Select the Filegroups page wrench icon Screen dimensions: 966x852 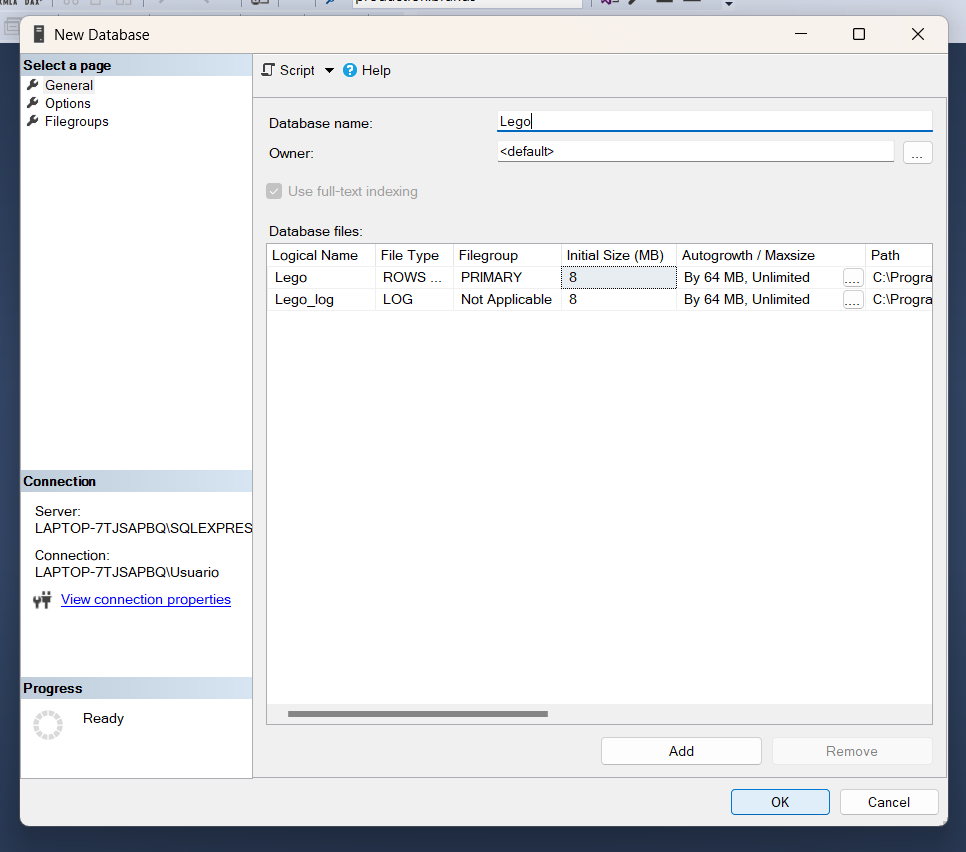[33, 121]
